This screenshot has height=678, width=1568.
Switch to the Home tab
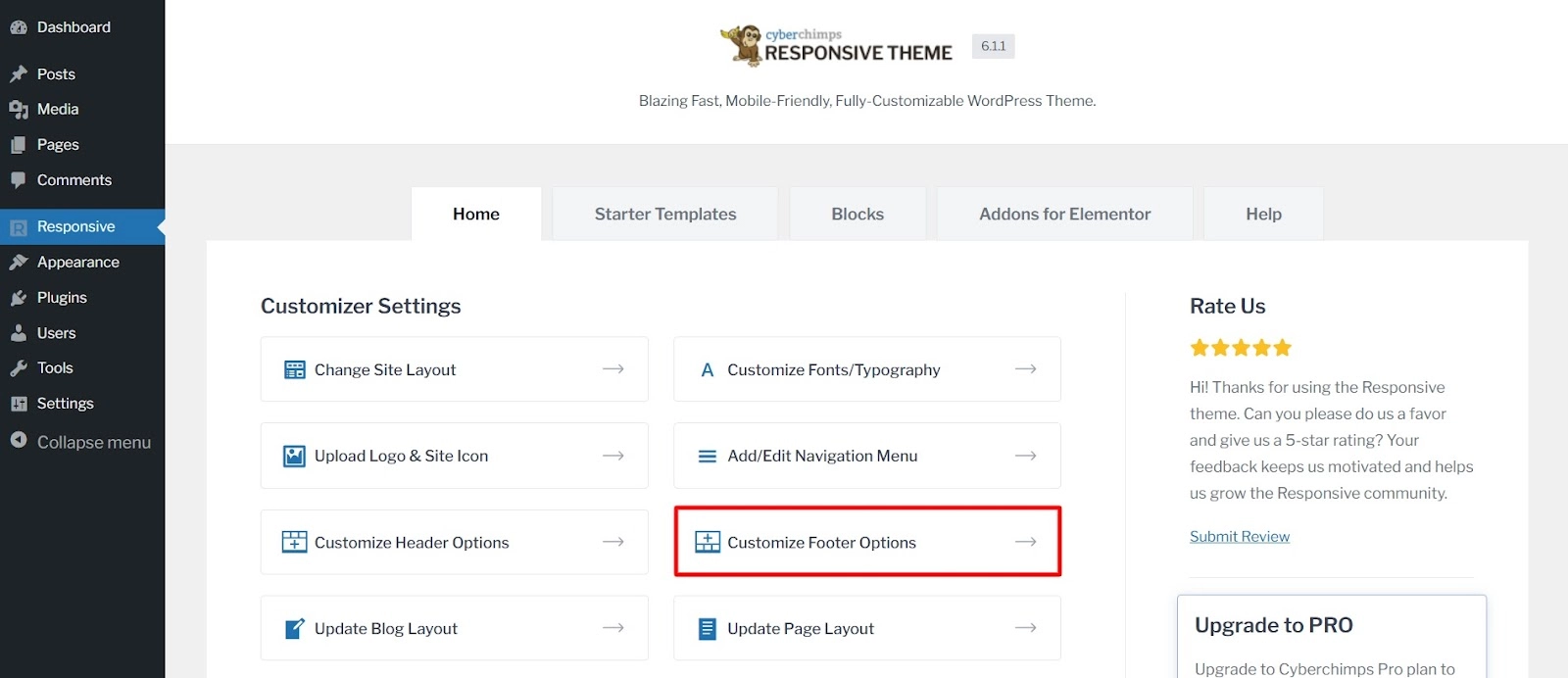point(476,214)
